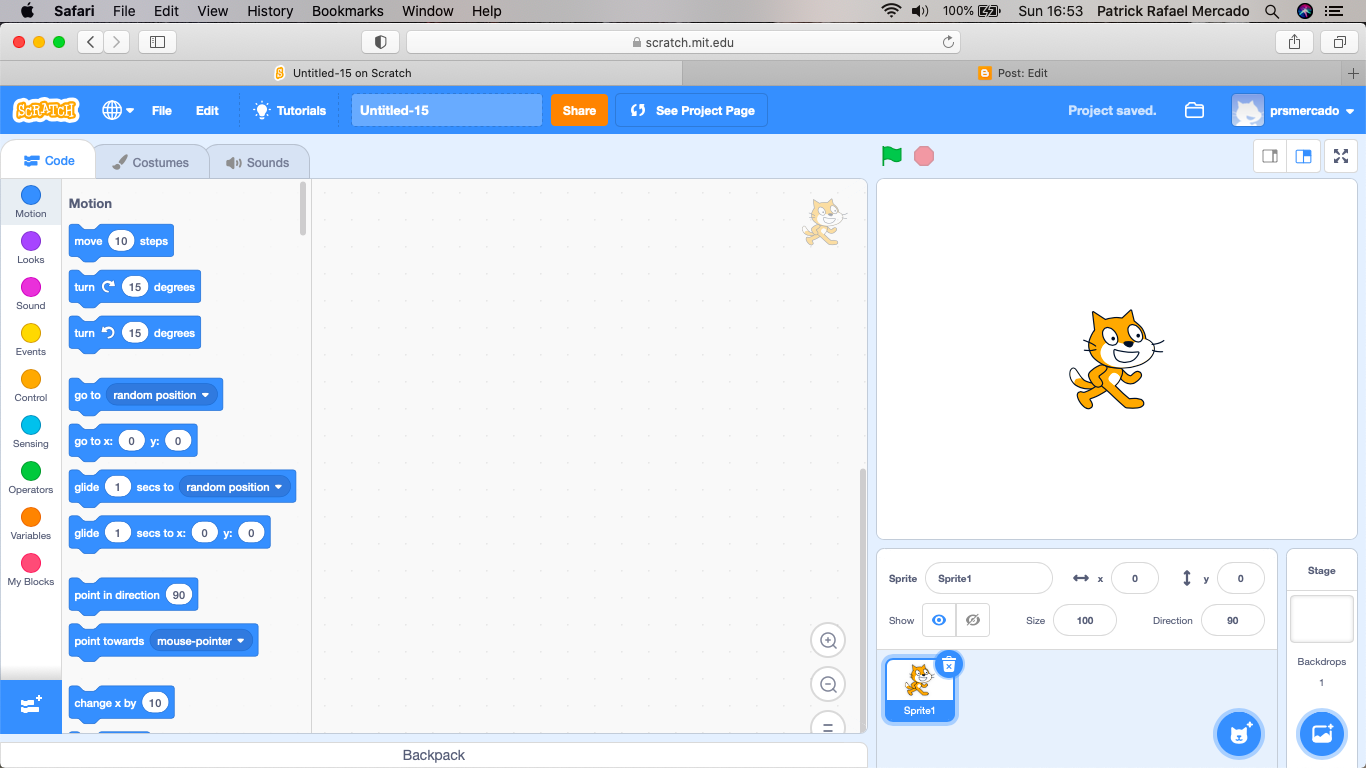Open the Wi-Fi menu bar icon
This screenshot has width=1366, height=768.
(x=890, y=11)
